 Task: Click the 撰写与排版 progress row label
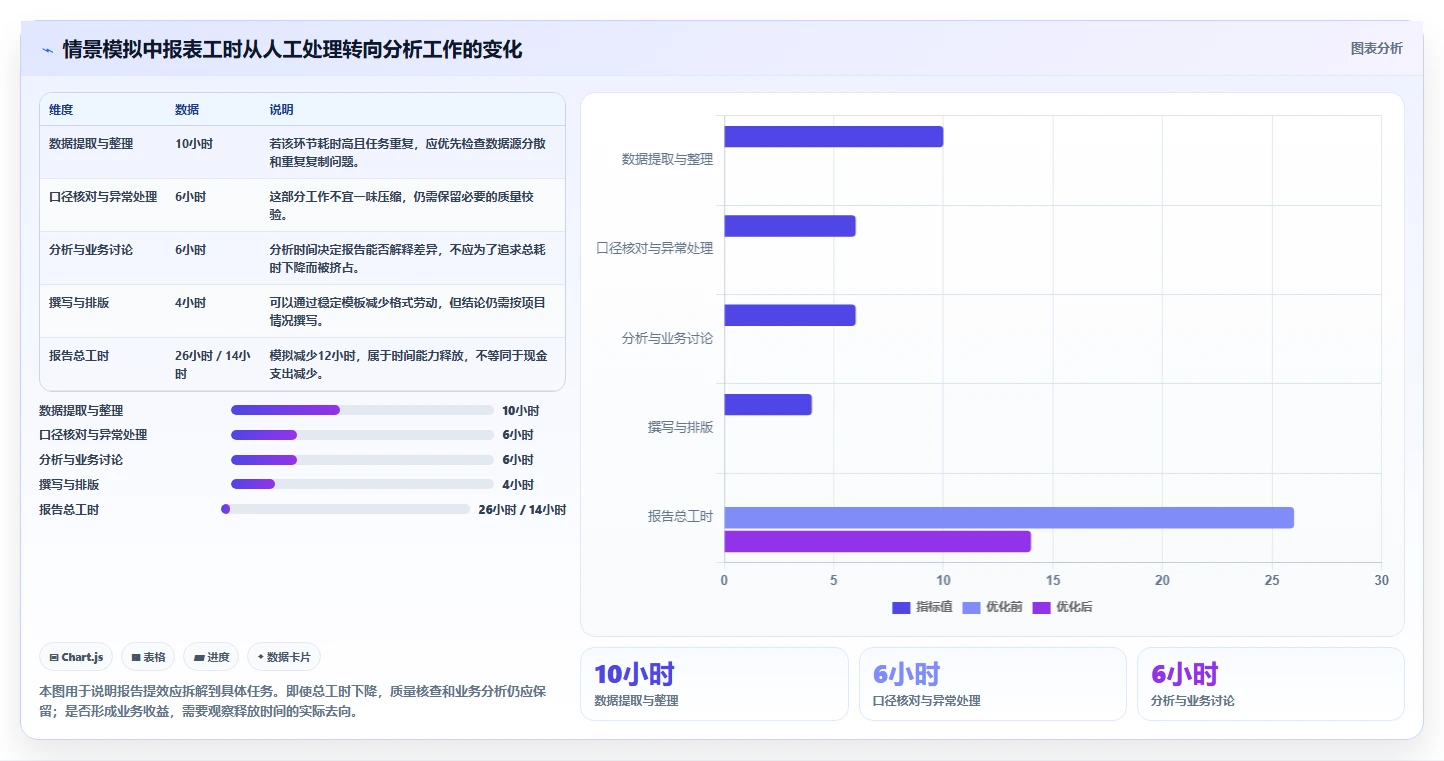(69, 484)
